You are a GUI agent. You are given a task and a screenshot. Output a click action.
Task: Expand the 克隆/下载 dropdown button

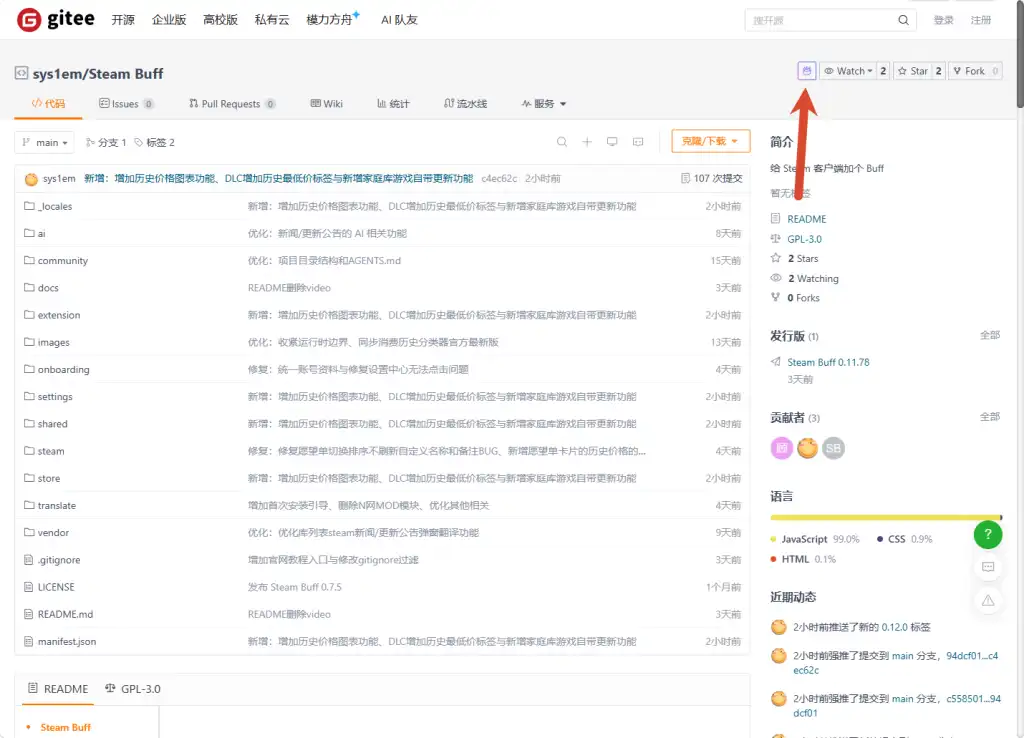click(711, 141)
